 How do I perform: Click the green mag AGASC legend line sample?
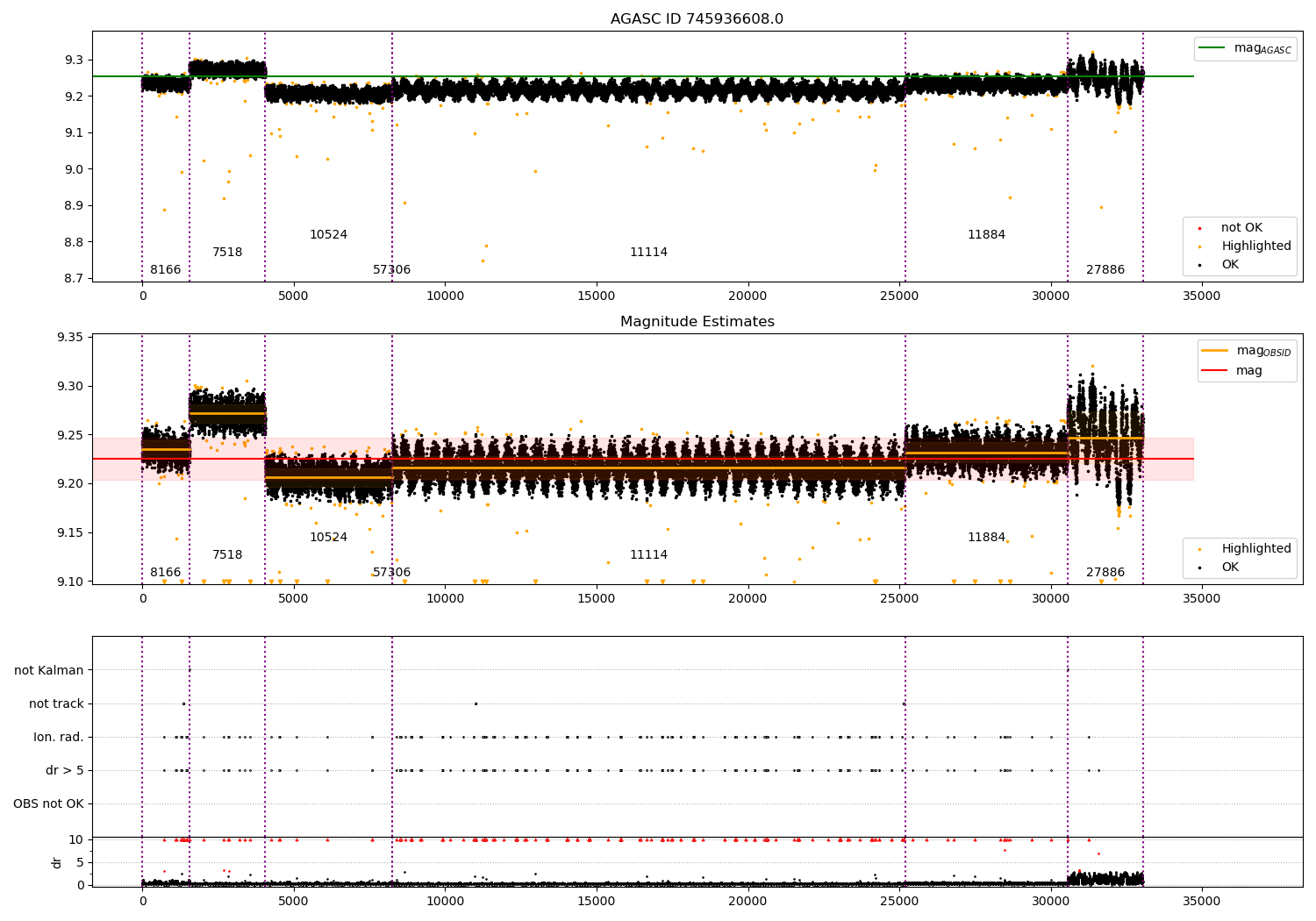pyautogui.click(x=1212, y=48)
